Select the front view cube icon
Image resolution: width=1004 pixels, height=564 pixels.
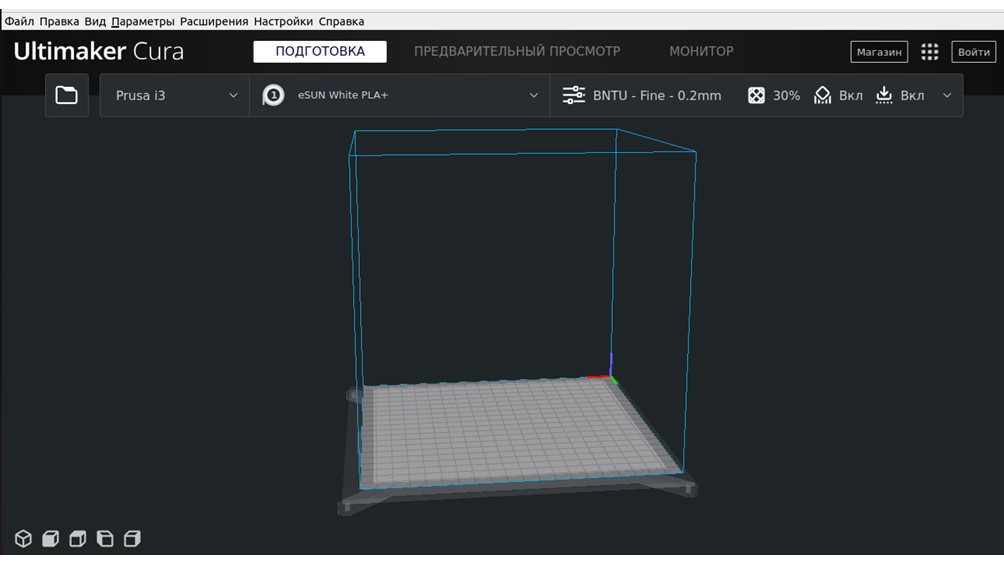click(x=50, y=539)
